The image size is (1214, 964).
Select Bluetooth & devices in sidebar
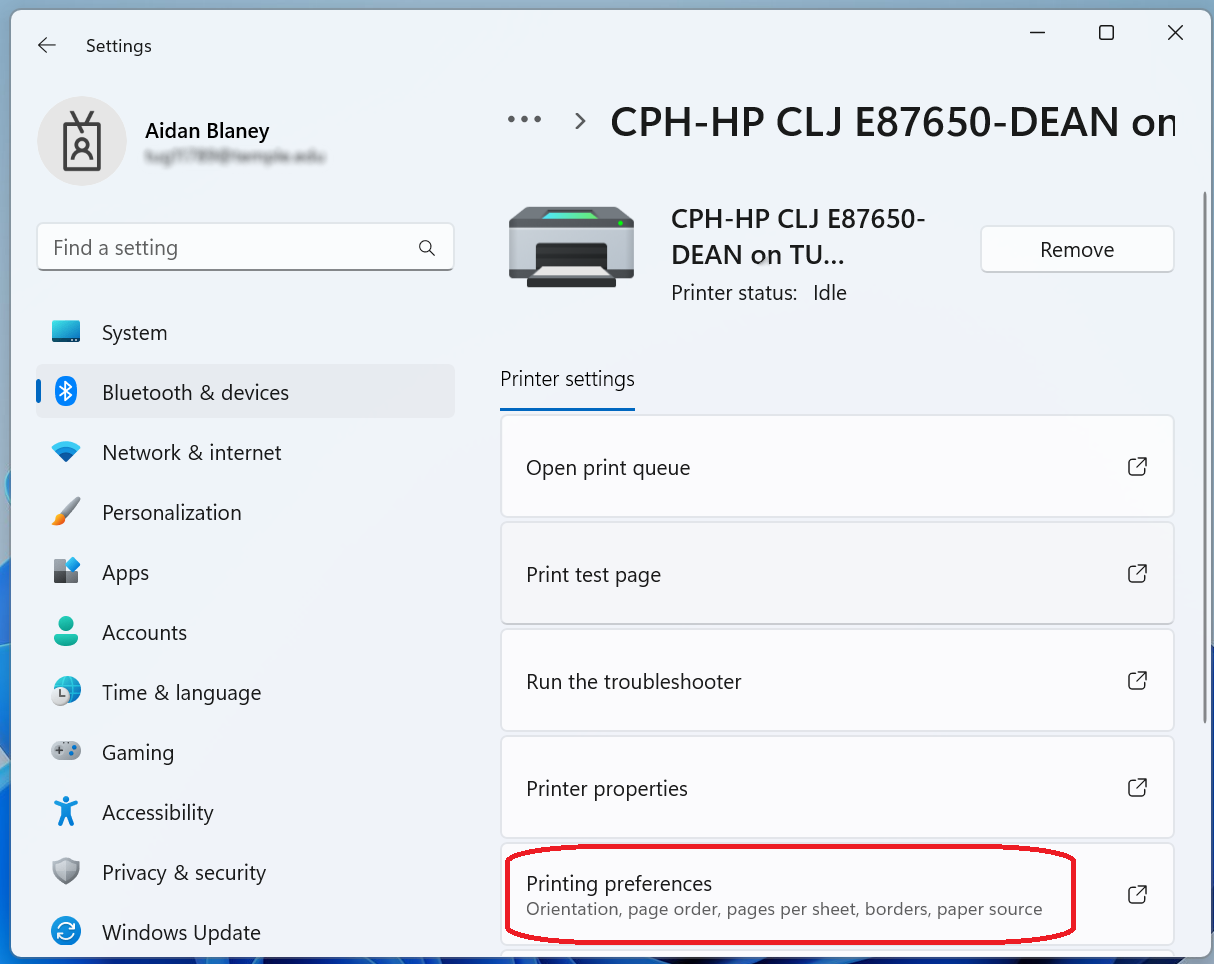245,392
